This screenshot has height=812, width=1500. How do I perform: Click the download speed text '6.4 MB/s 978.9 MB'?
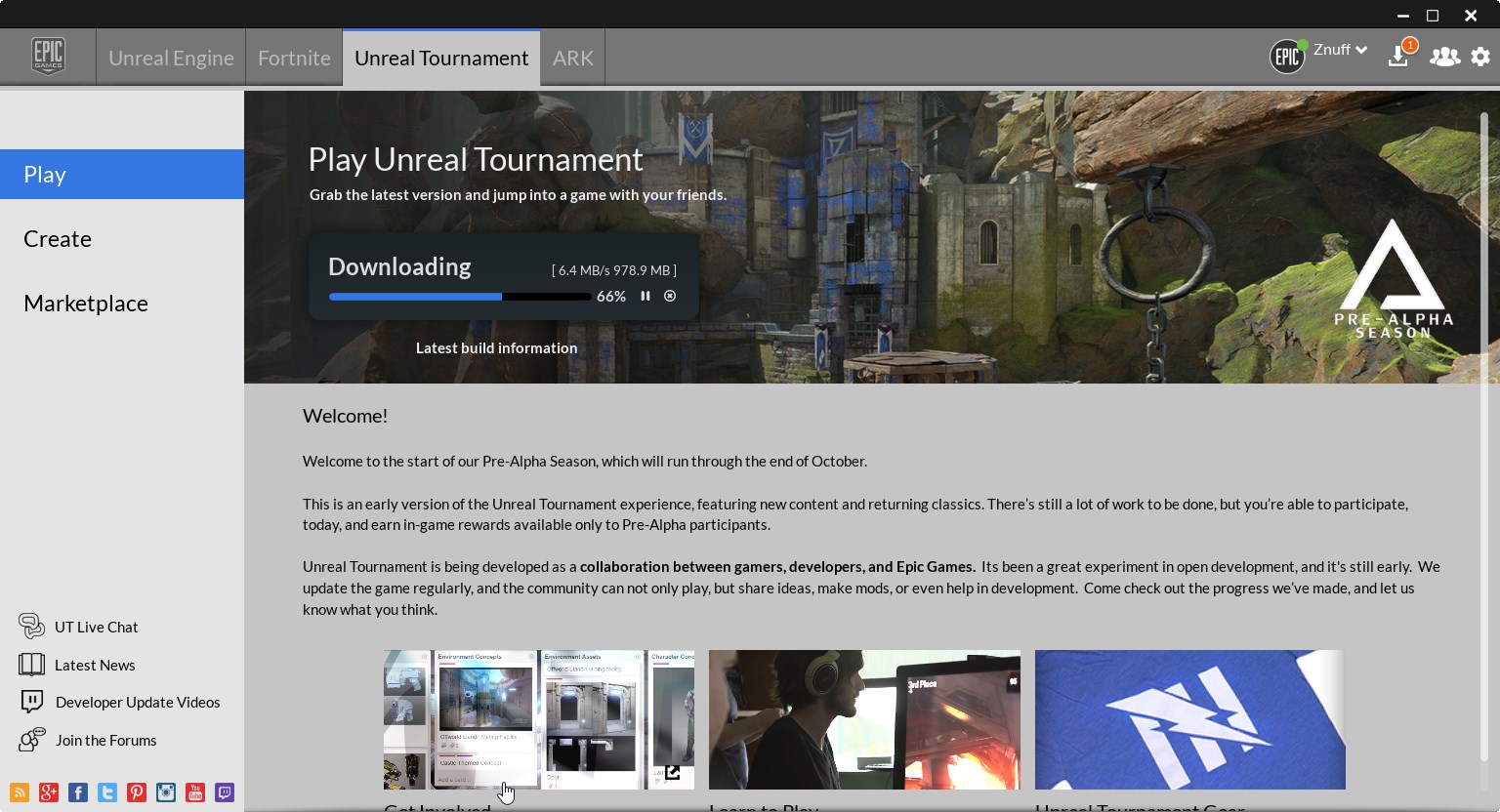pos(614,270)
